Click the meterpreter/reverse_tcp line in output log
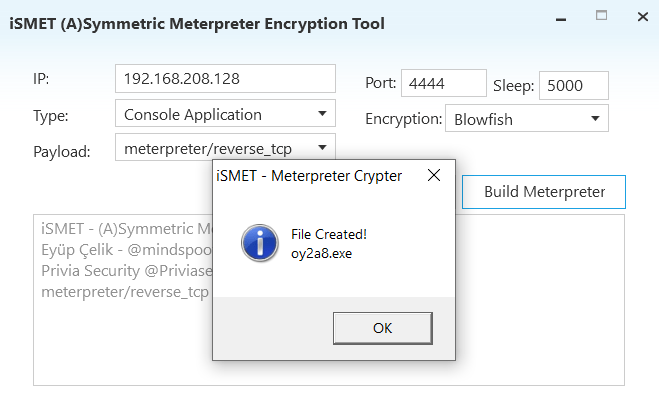This screenshot has height=399, width=659. (125, 292)
